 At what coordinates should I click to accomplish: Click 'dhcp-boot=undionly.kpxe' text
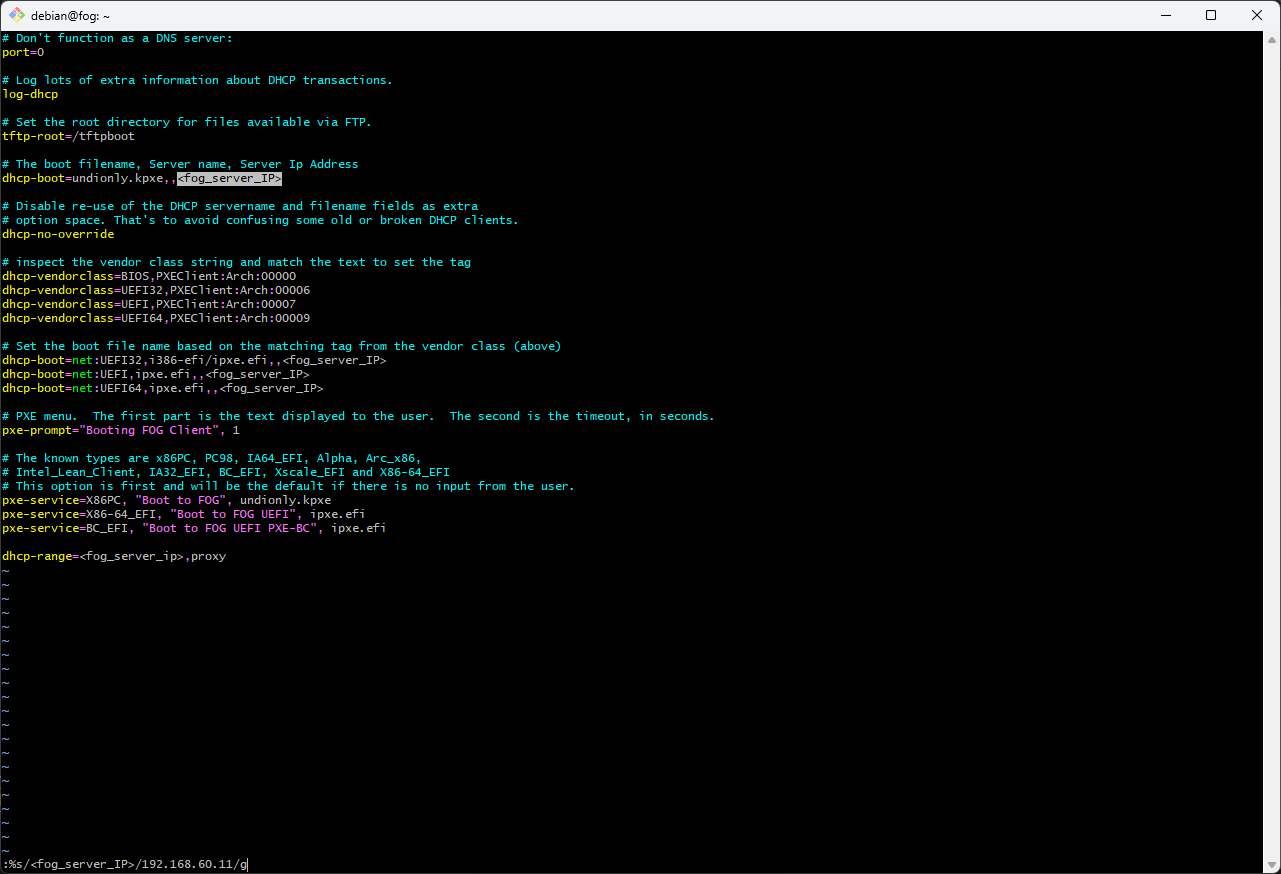[82, 178]
